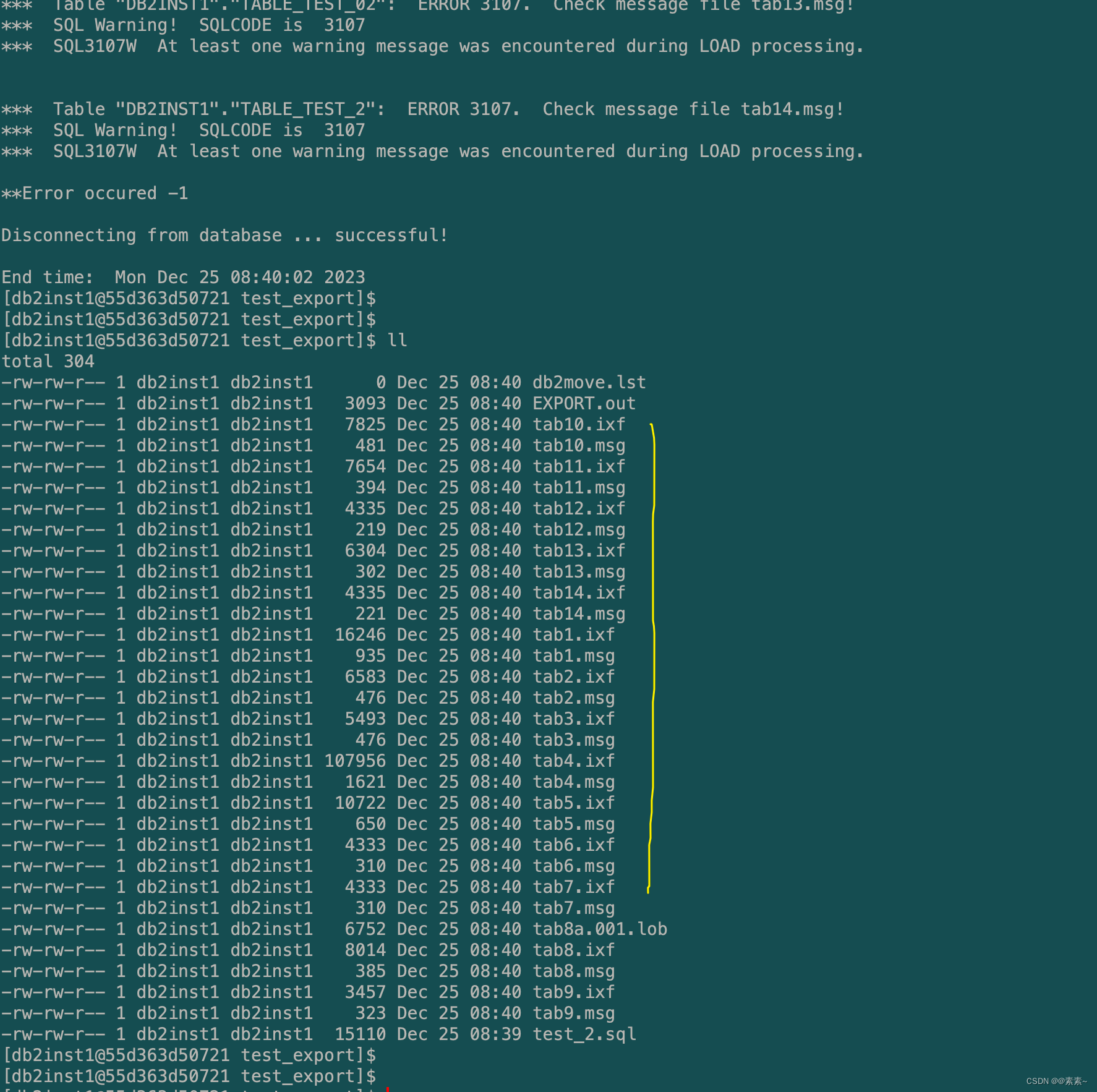
Task: Click 'Check message file tab14.msg!' text
Action: (x=693, y=109)
